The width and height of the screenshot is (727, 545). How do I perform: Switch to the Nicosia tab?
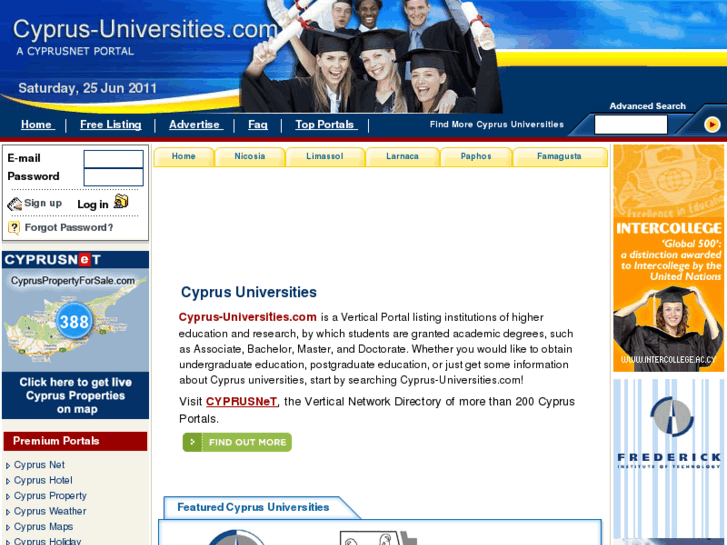250,157
